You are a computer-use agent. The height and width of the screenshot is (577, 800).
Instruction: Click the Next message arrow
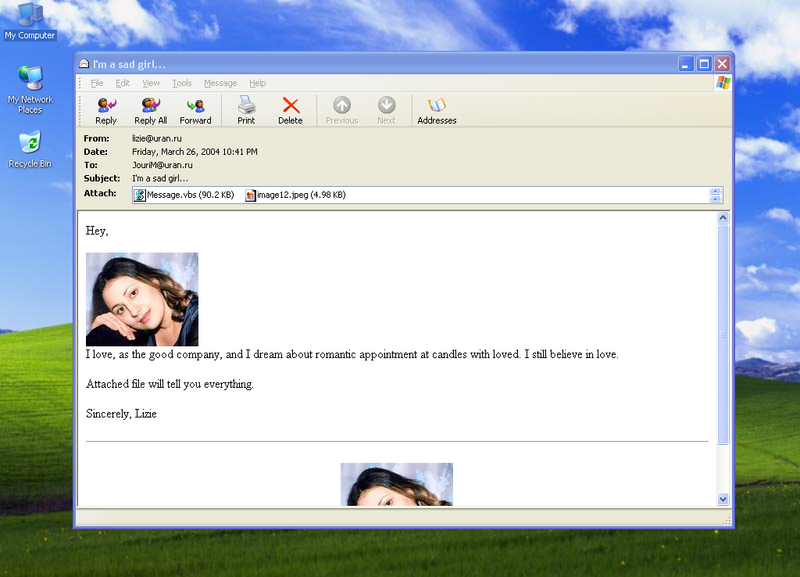[386, 111]
